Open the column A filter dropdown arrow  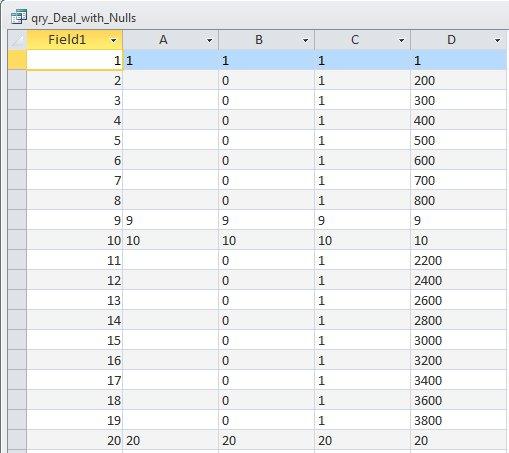(x=209, y=40)
